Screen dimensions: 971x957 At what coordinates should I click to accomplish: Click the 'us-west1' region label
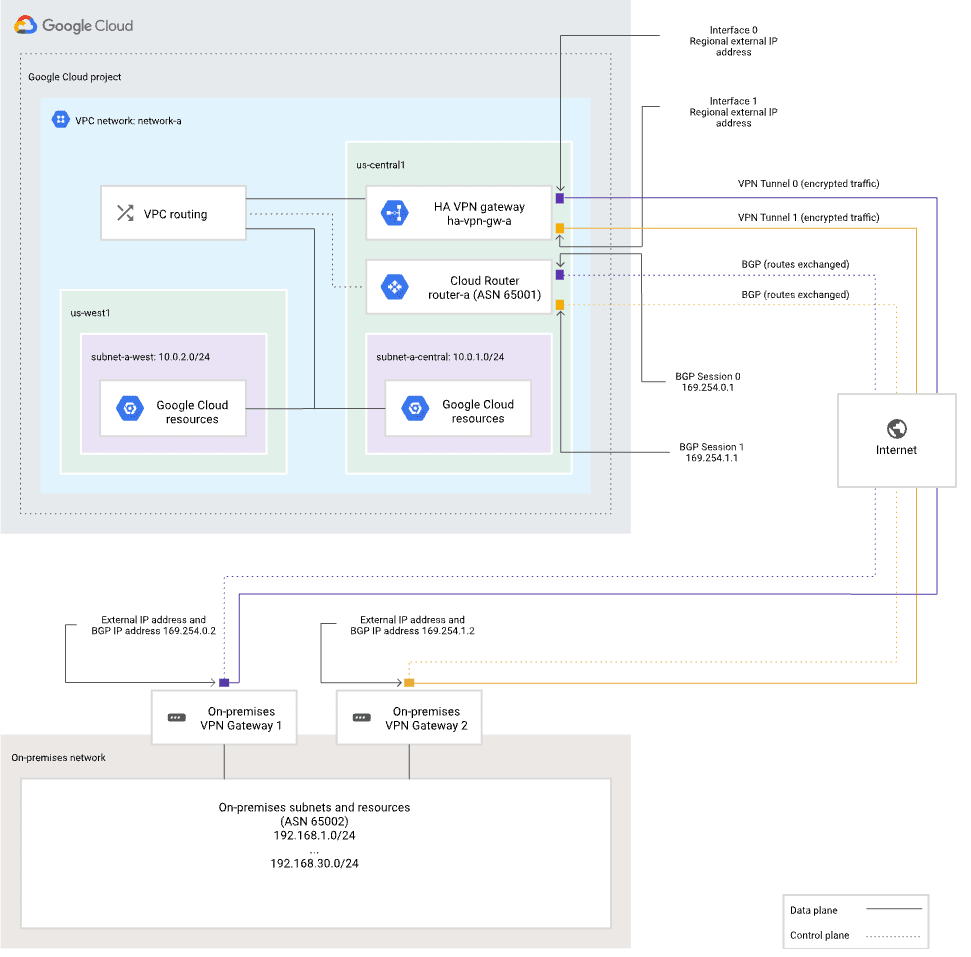pos(90,313)
